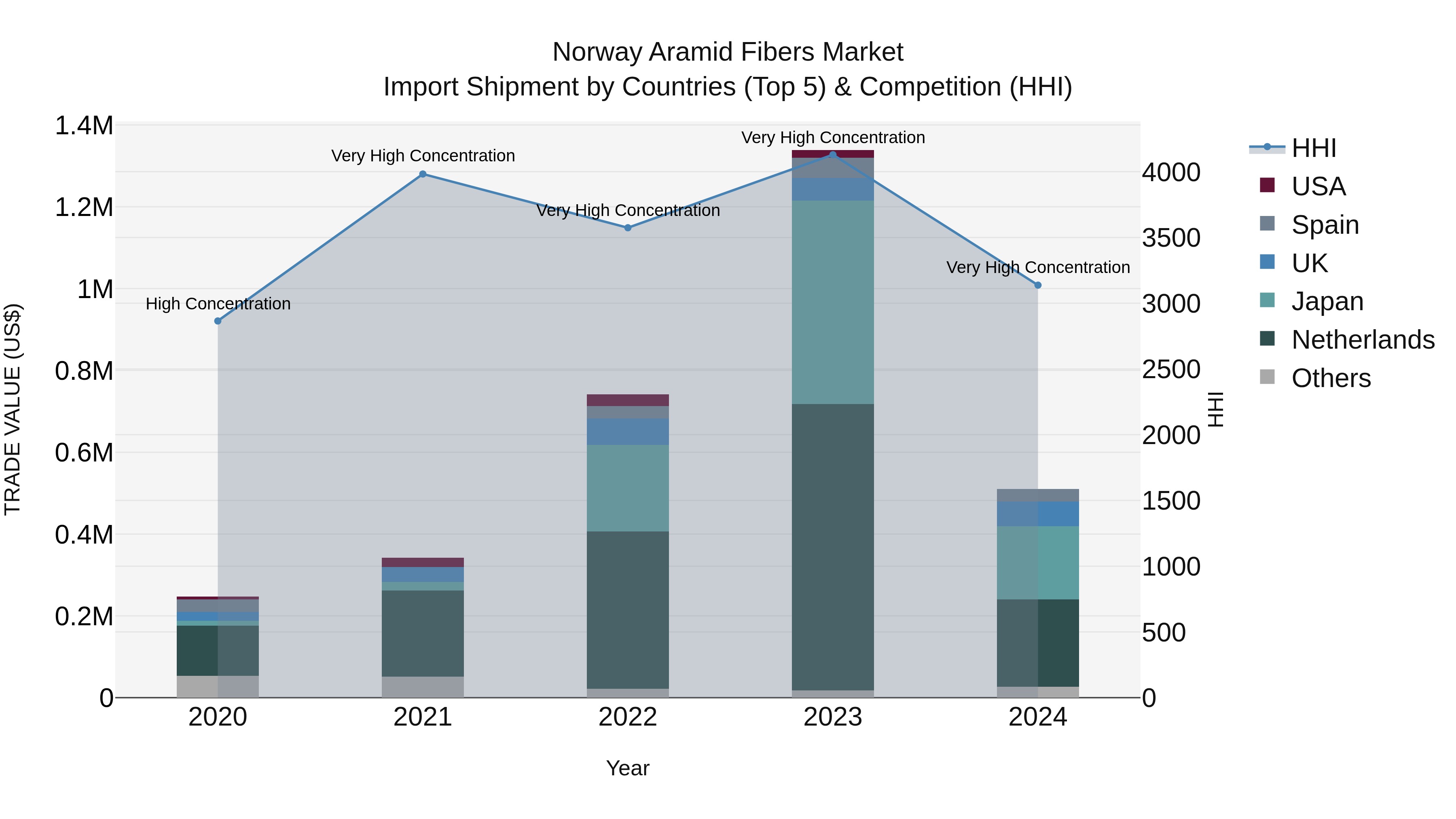The height and width of the screenshot is (819, 1456).
Task: Select the Netherlands segment of 2024 bar
Action: click(1038, 643)
